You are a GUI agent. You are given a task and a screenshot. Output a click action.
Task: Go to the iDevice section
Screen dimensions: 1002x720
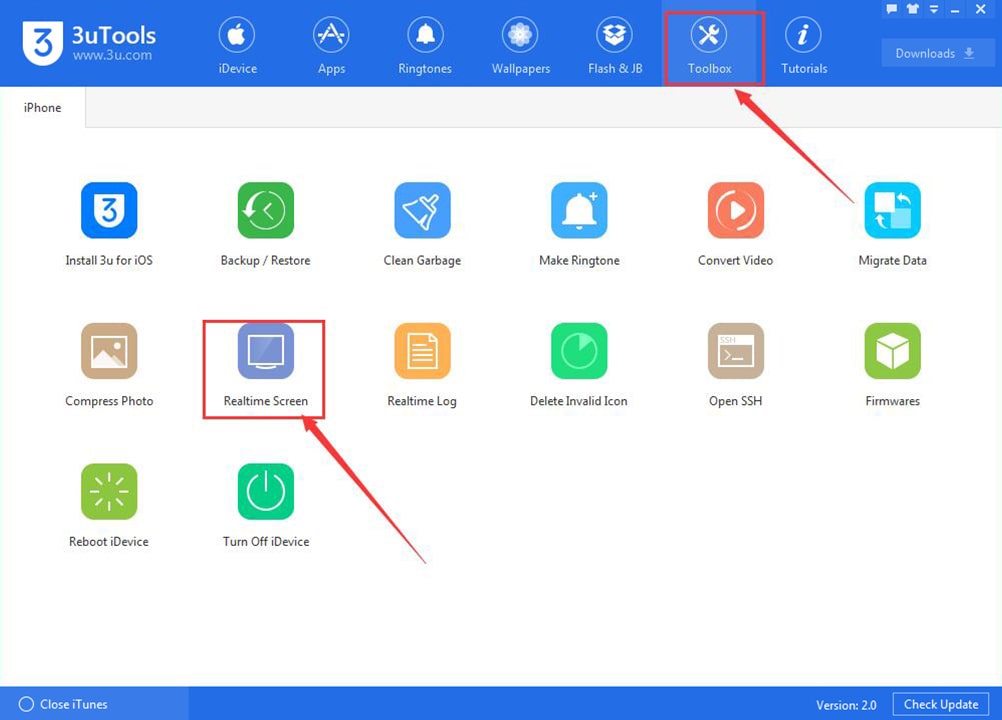(x=237, y=47)
